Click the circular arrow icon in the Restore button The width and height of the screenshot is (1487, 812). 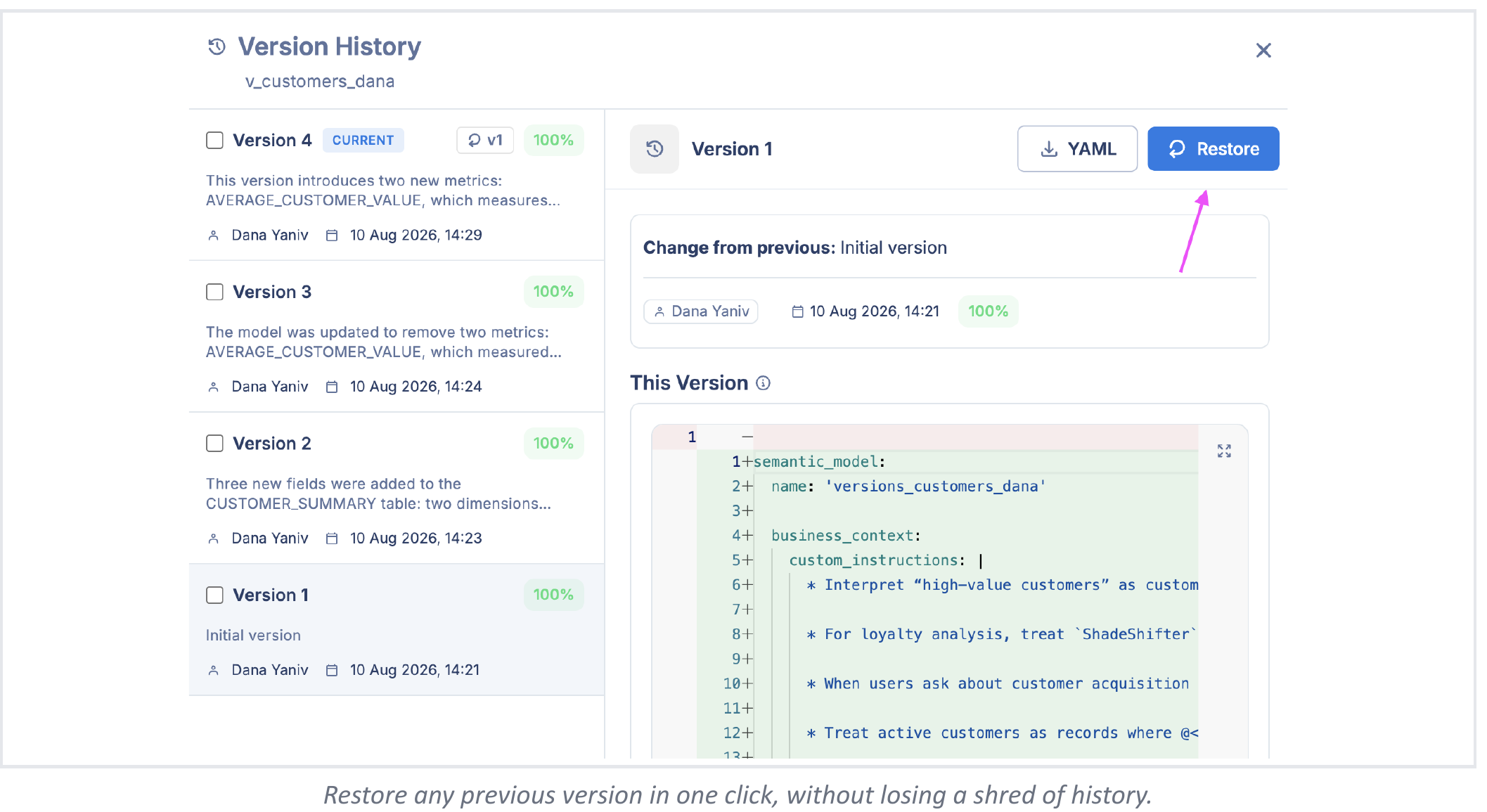[1177, 149]
